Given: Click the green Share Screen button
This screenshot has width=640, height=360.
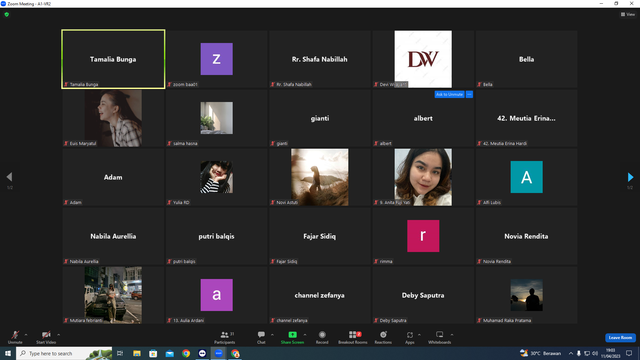Looking at the screenshot, I should click(292, 337).
